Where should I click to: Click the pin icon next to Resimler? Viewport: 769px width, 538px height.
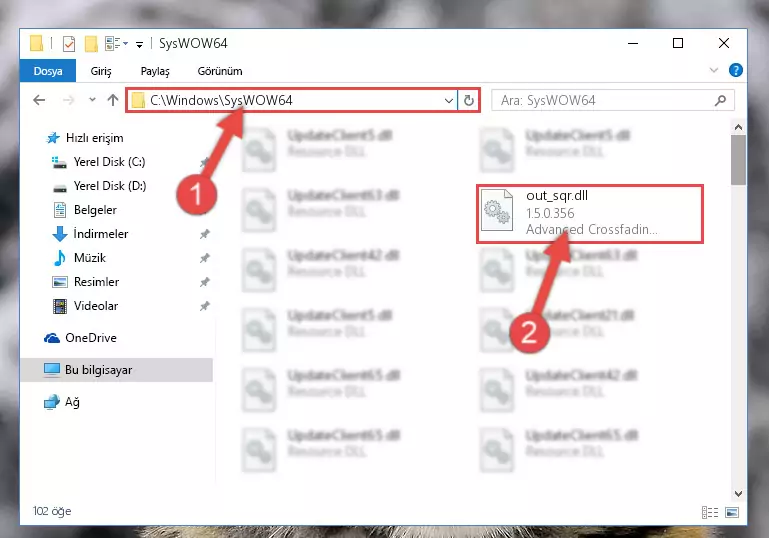(205, 282)
